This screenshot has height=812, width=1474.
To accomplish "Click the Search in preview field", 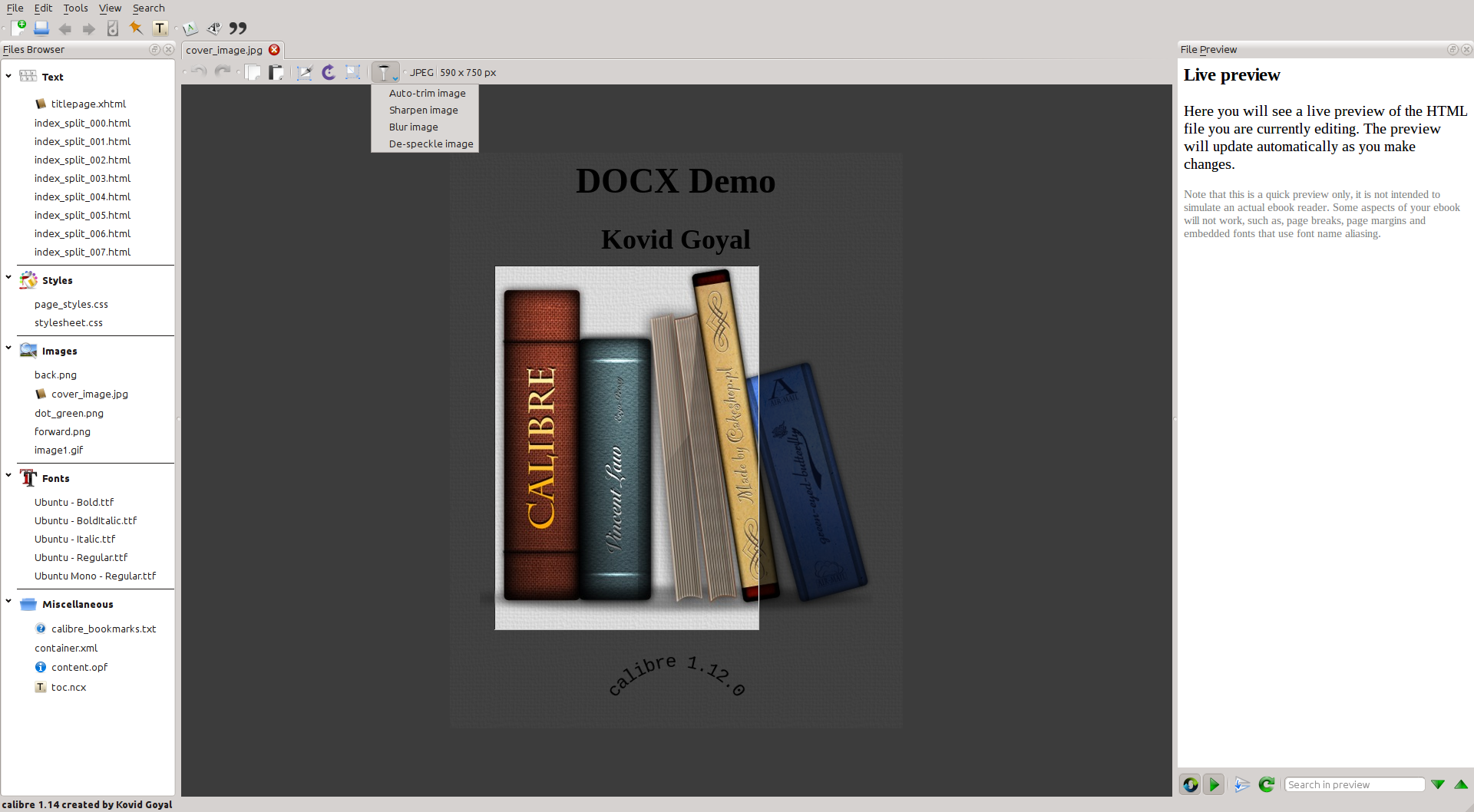I will (x=1355, y=784).
